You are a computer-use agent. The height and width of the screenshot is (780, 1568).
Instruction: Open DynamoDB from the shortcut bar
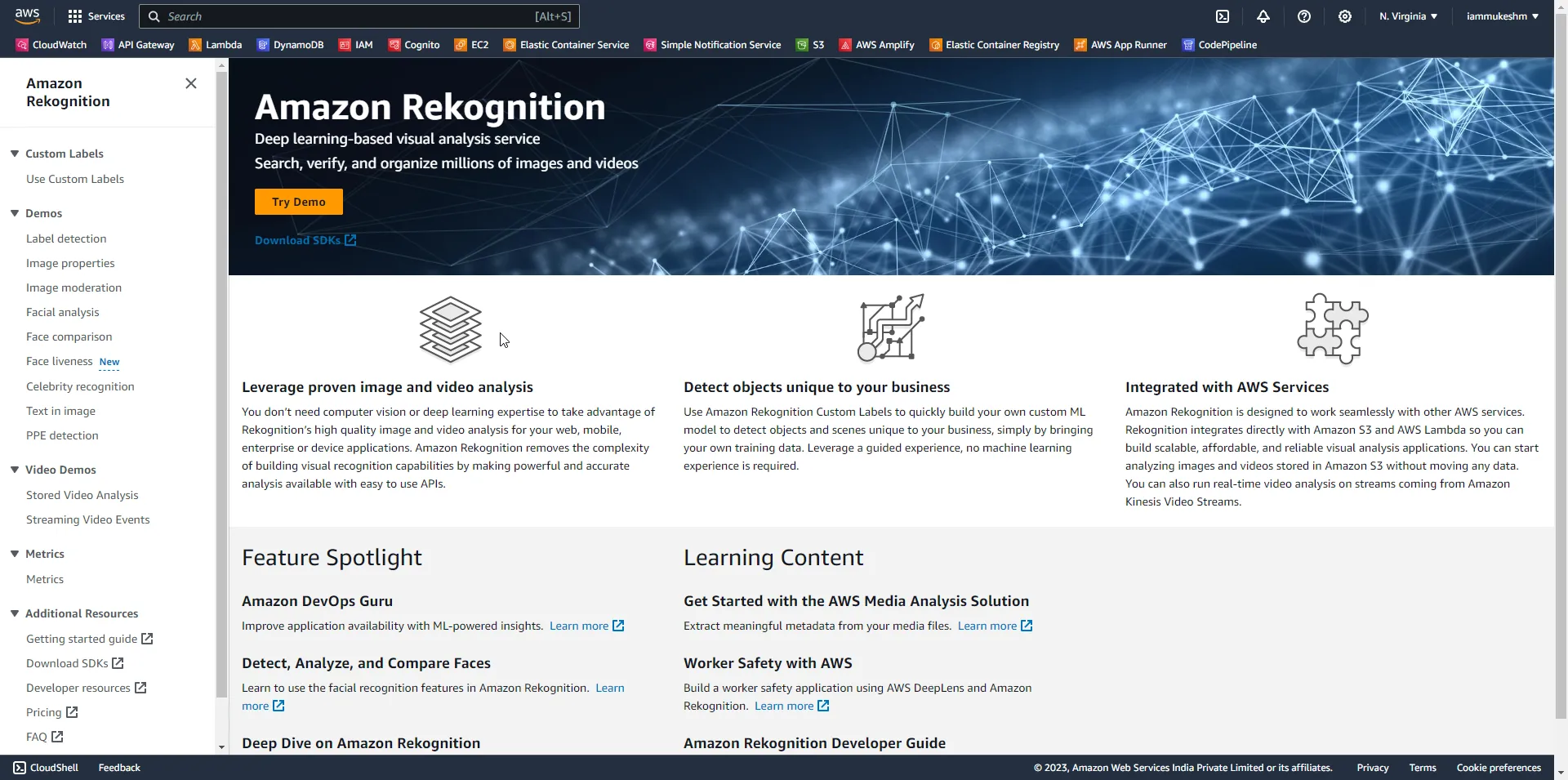pyautogui.click(x=291, y=45)
